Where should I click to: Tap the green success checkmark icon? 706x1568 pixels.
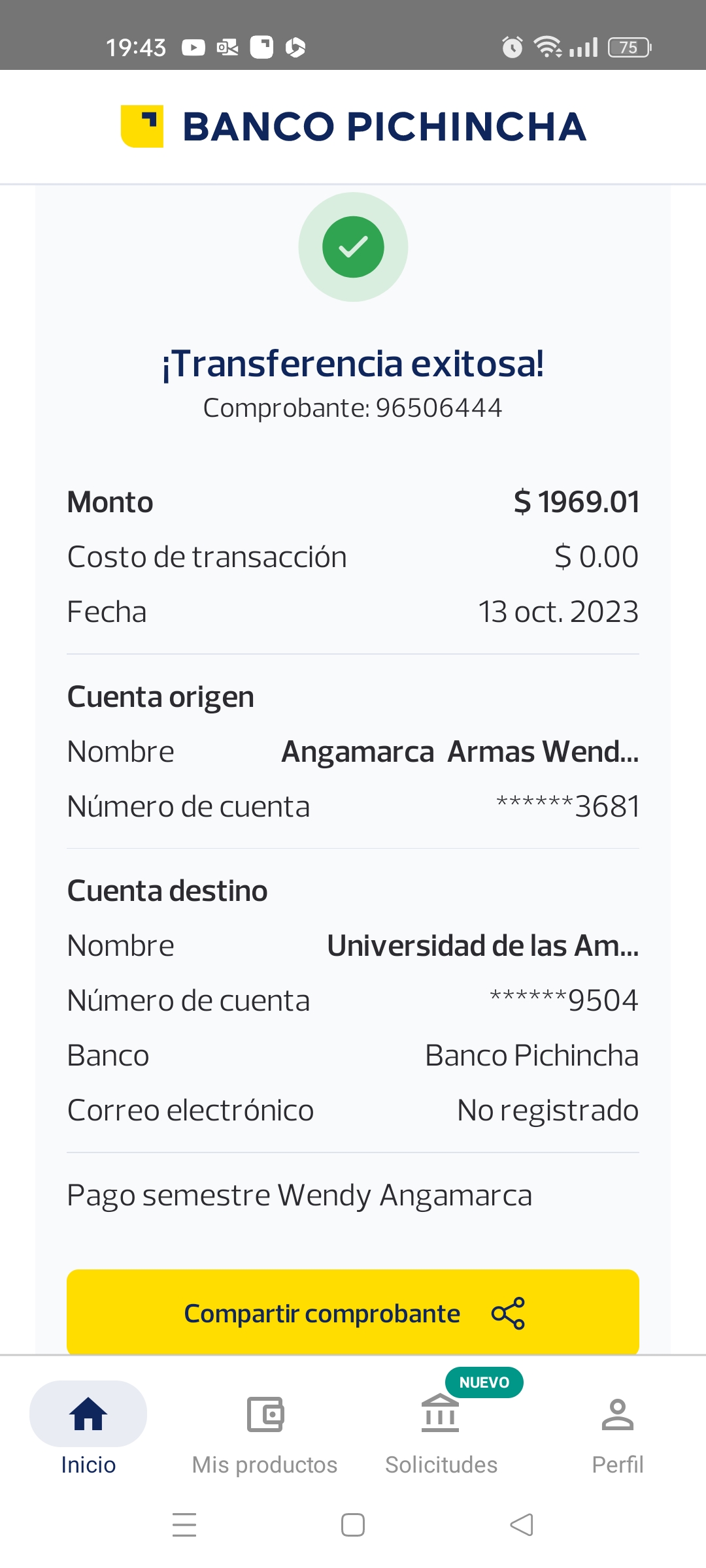click(353, 247)
